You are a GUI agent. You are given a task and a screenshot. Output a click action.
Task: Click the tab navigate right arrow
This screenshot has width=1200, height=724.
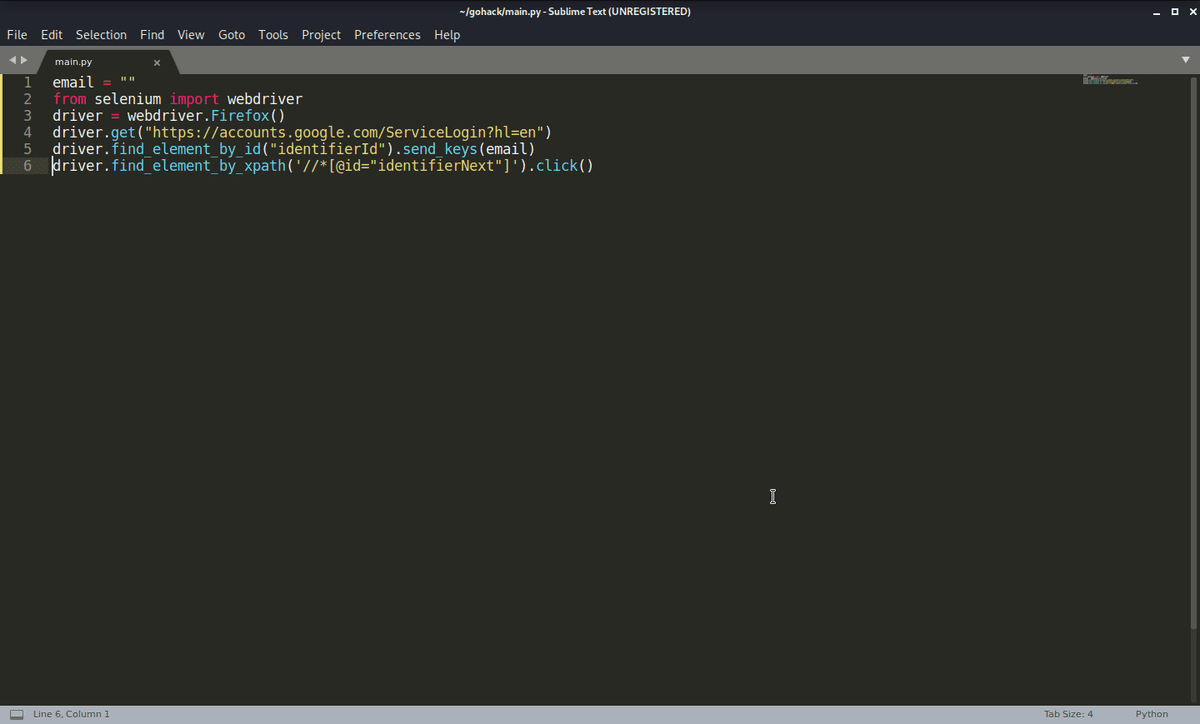pos(24,61)
